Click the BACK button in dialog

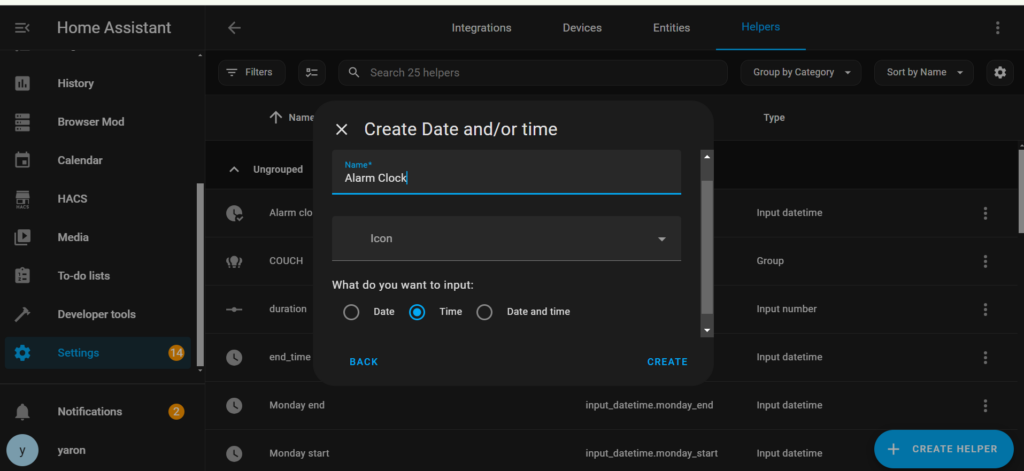tap(364, 362)
